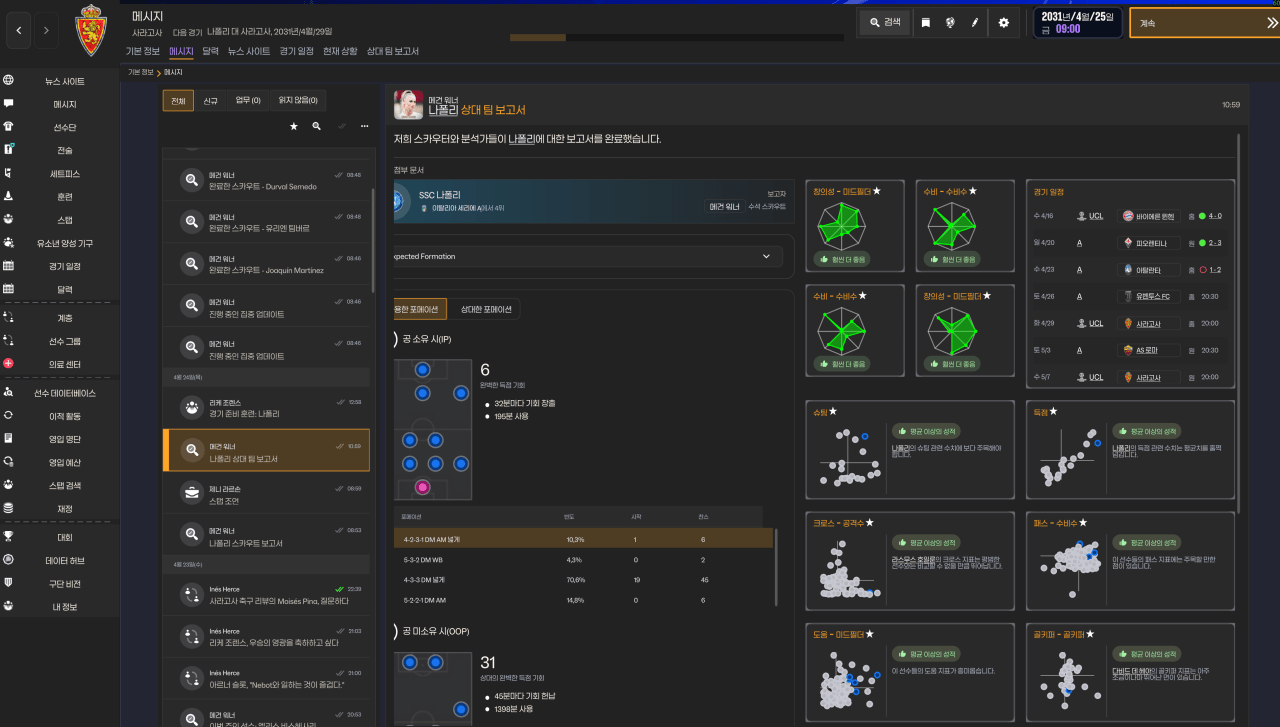
Task: Switch to the 상대한 포메이션 toggle
Action: point(486,310)
